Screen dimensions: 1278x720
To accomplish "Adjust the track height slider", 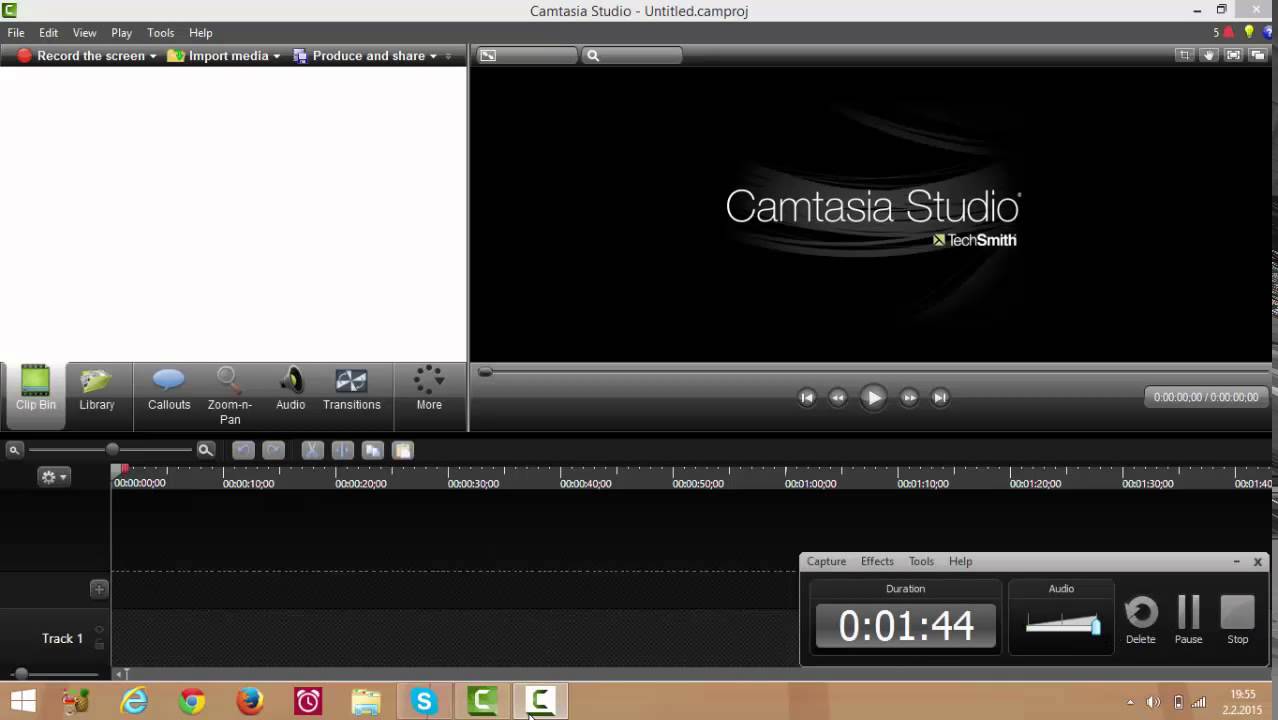I will point(21,674).
